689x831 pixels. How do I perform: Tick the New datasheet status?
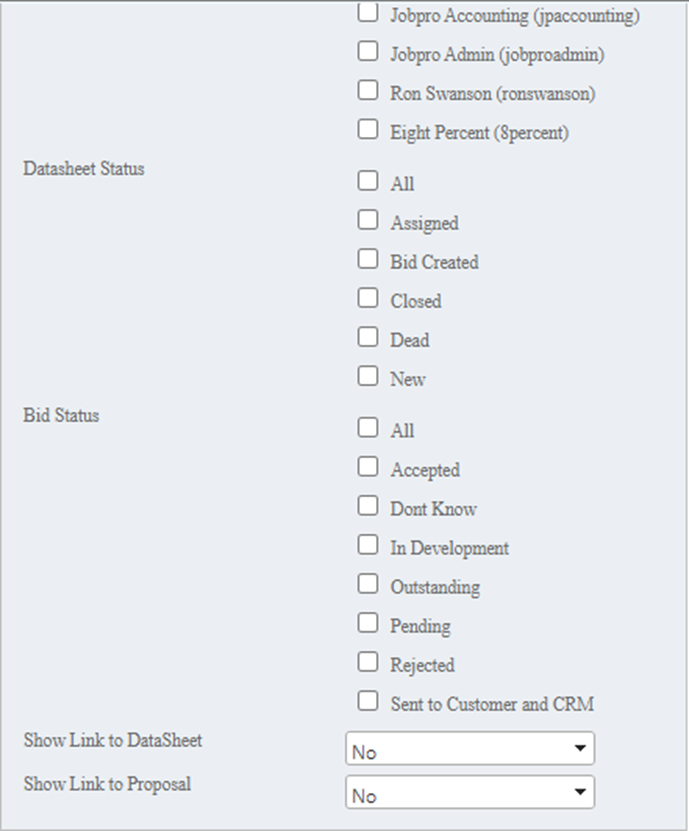click(368, 376)
